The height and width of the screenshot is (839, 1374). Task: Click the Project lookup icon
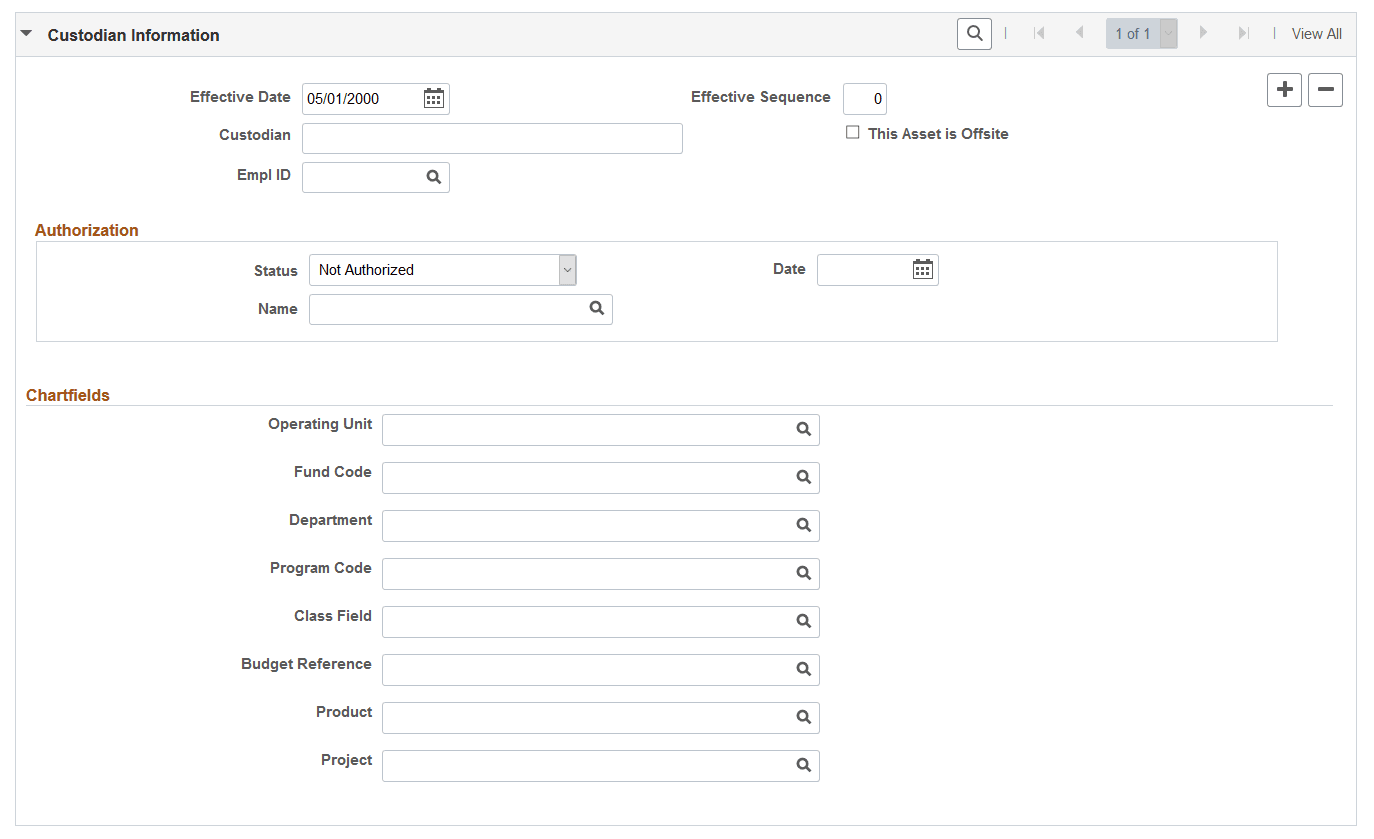803,765
